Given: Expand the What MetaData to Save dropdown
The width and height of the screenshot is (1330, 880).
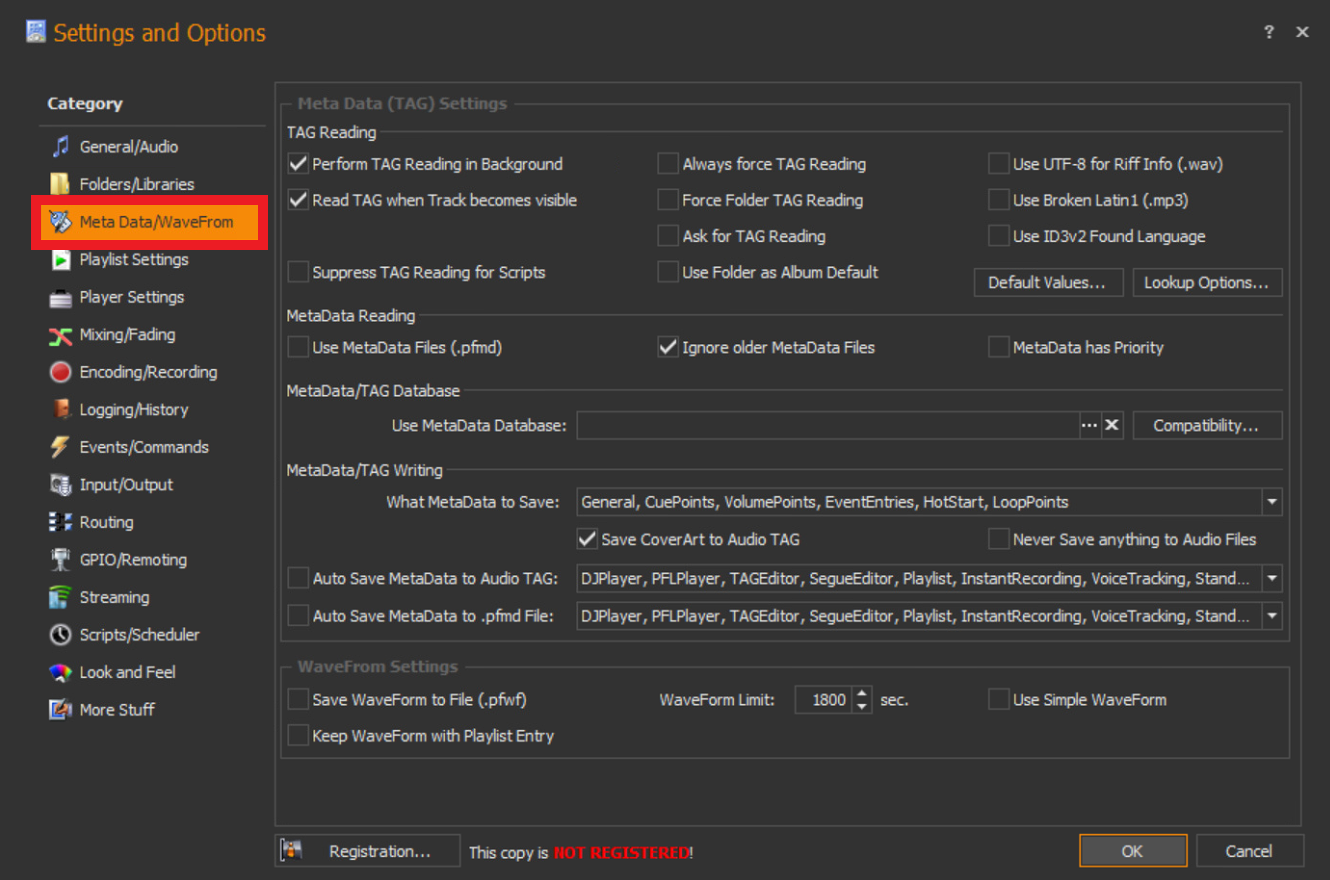Looking at the screenshot, I should tap(1271, 502).
